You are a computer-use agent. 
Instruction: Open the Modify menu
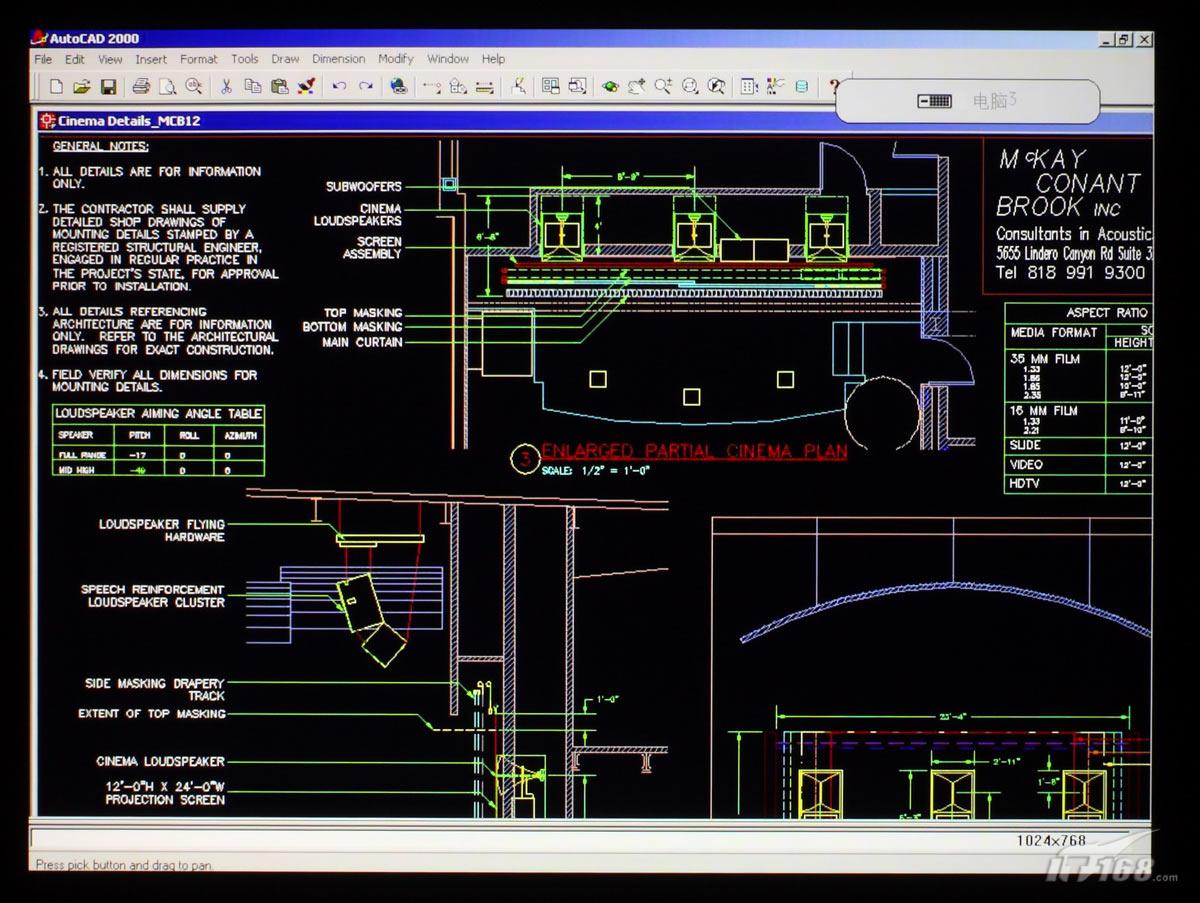point(396,60)
